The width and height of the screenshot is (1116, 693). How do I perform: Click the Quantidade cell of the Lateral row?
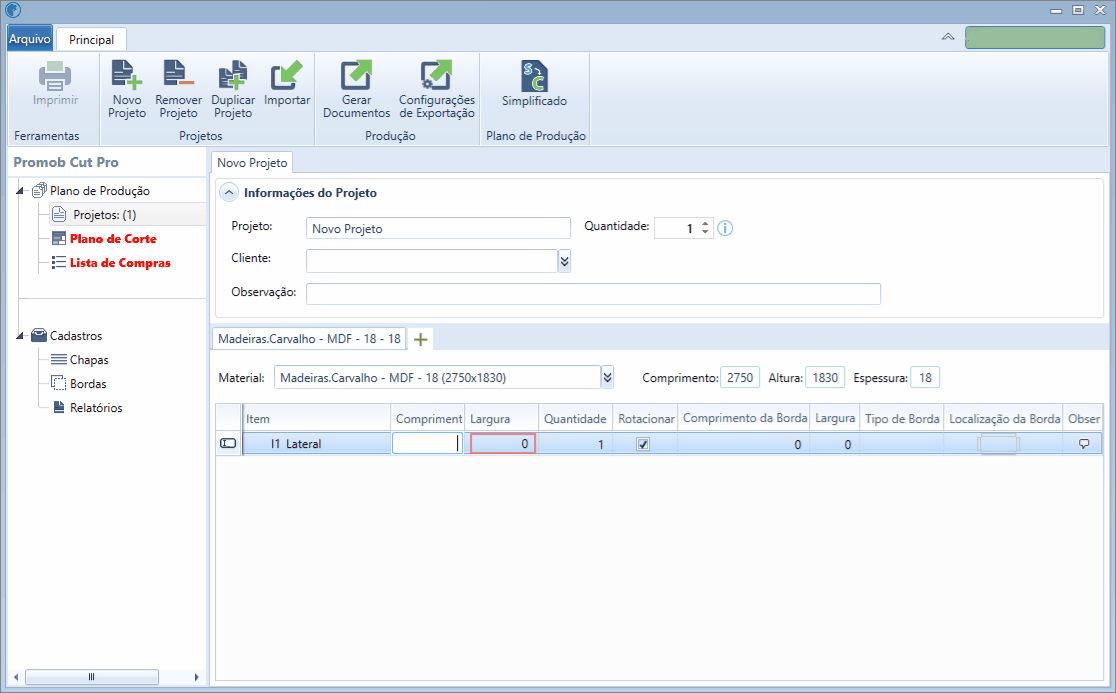coord(575,444)
